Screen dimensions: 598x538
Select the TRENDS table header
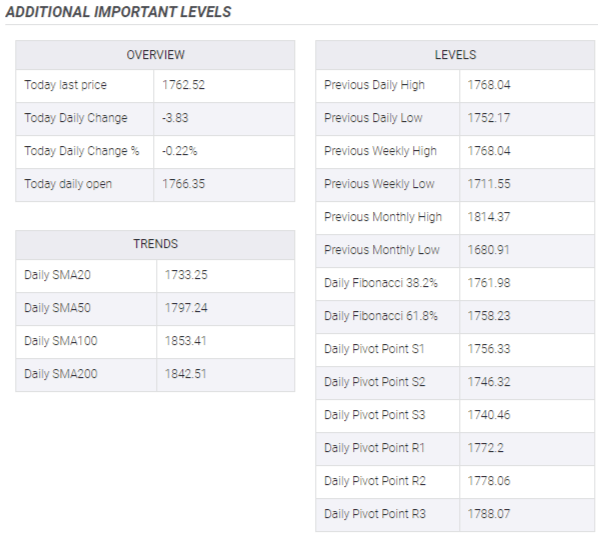click(155, 244)
